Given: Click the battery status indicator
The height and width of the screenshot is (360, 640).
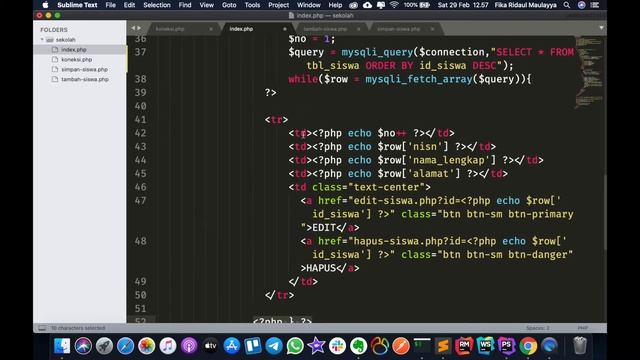Looking at the screenshot, I should [x=417, y=5].
